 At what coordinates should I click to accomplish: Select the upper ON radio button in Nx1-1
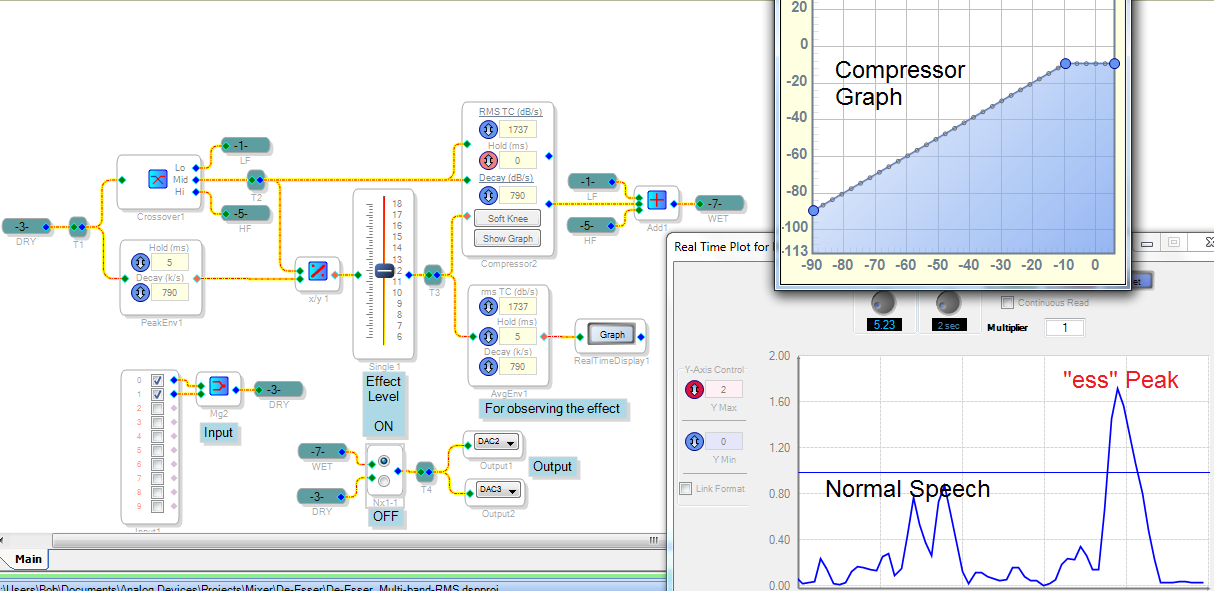(x=383, y=461)
